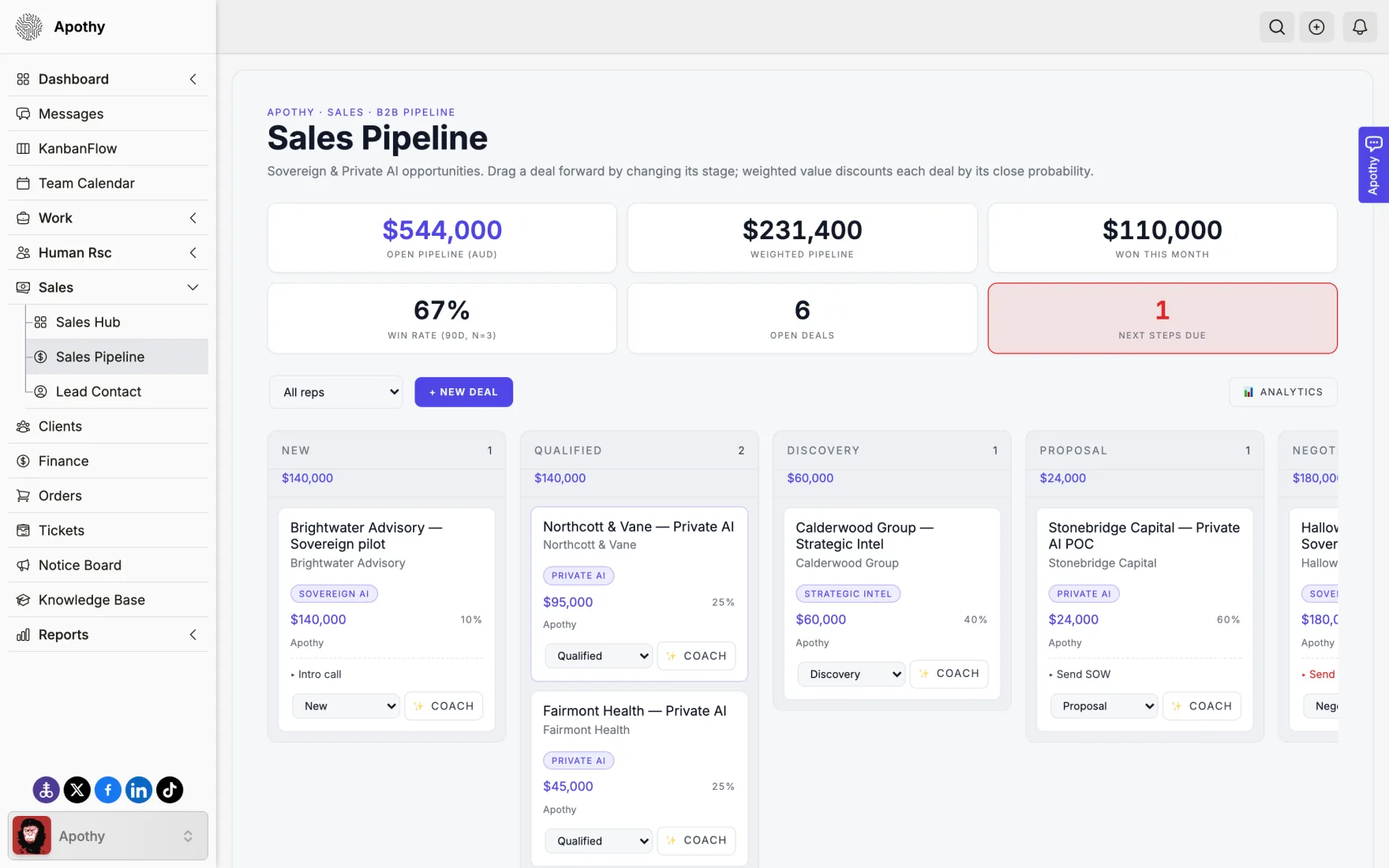This screenshot has width=1389, height=868.
Task: Click the Apothy logo icon
Action: [29, 27]
